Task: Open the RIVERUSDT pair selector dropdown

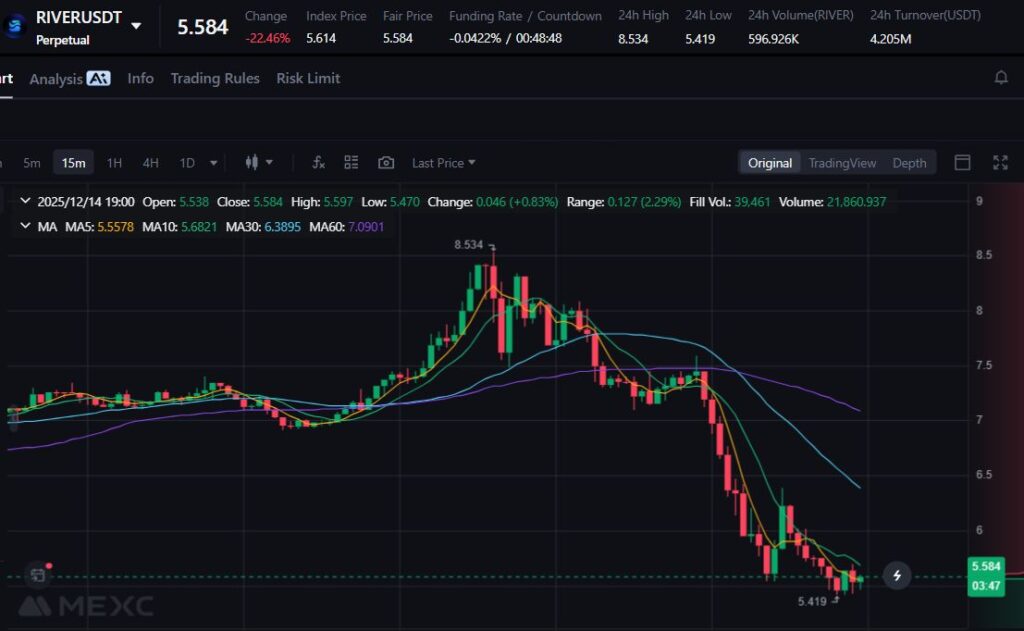Action: tap(136, 25)
